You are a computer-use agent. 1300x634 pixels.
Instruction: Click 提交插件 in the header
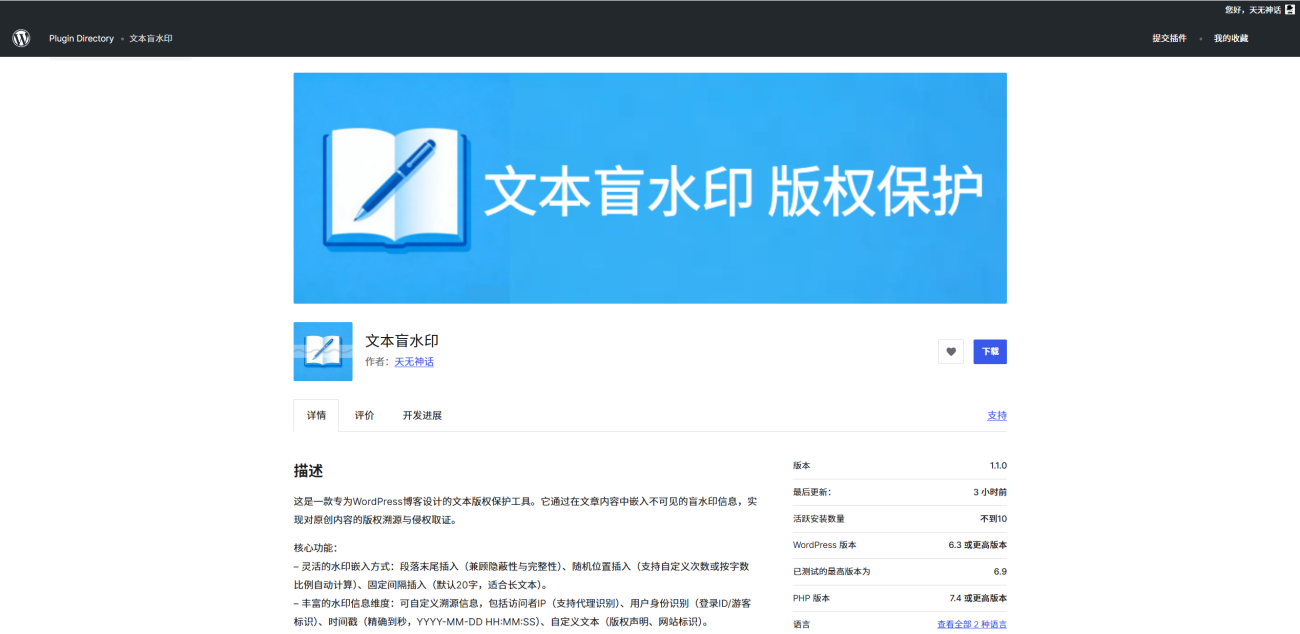[1168, 38]
